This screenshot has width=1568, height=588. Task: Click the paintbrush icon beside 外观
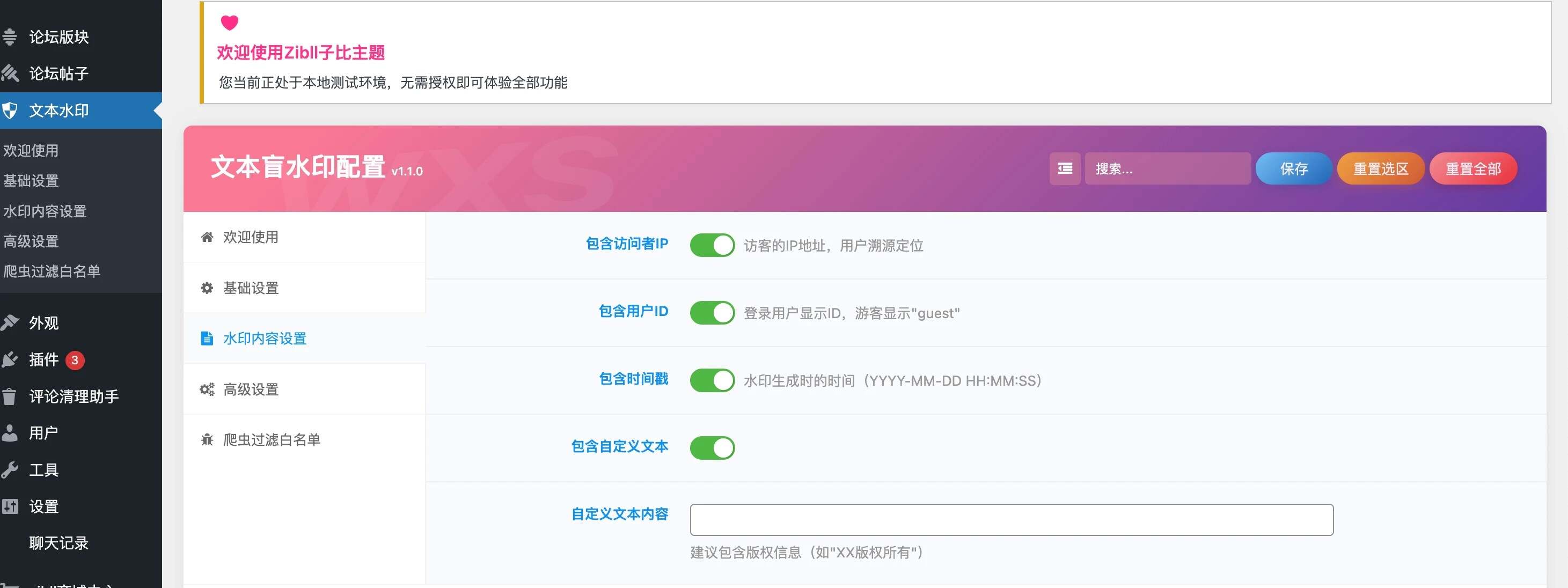10,322
